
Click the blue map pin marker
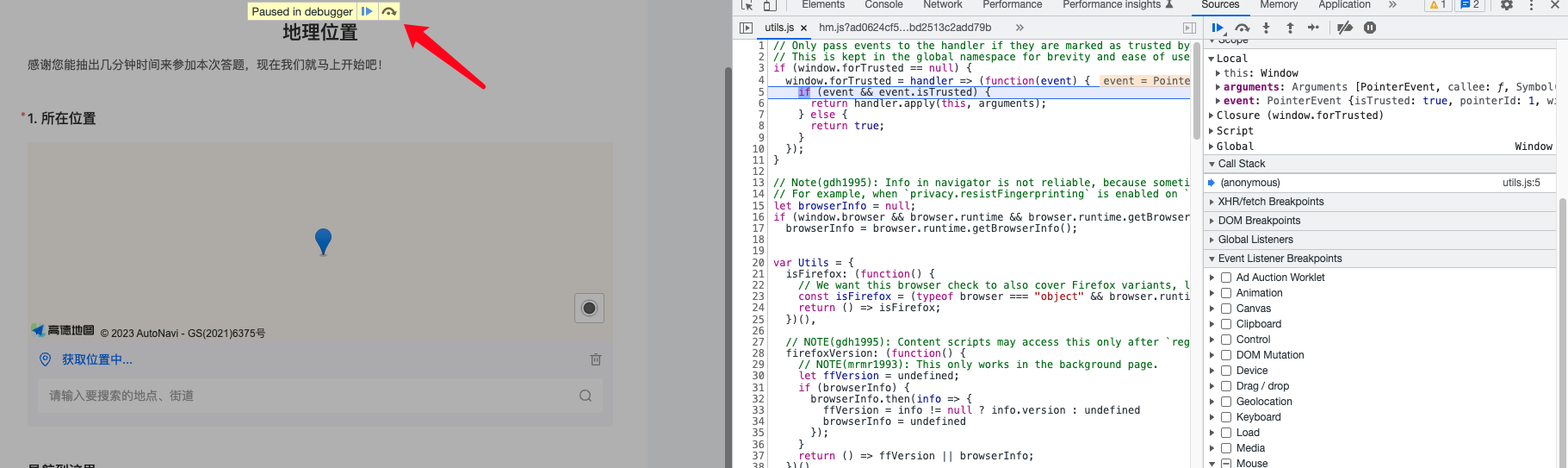coord(323,241)
